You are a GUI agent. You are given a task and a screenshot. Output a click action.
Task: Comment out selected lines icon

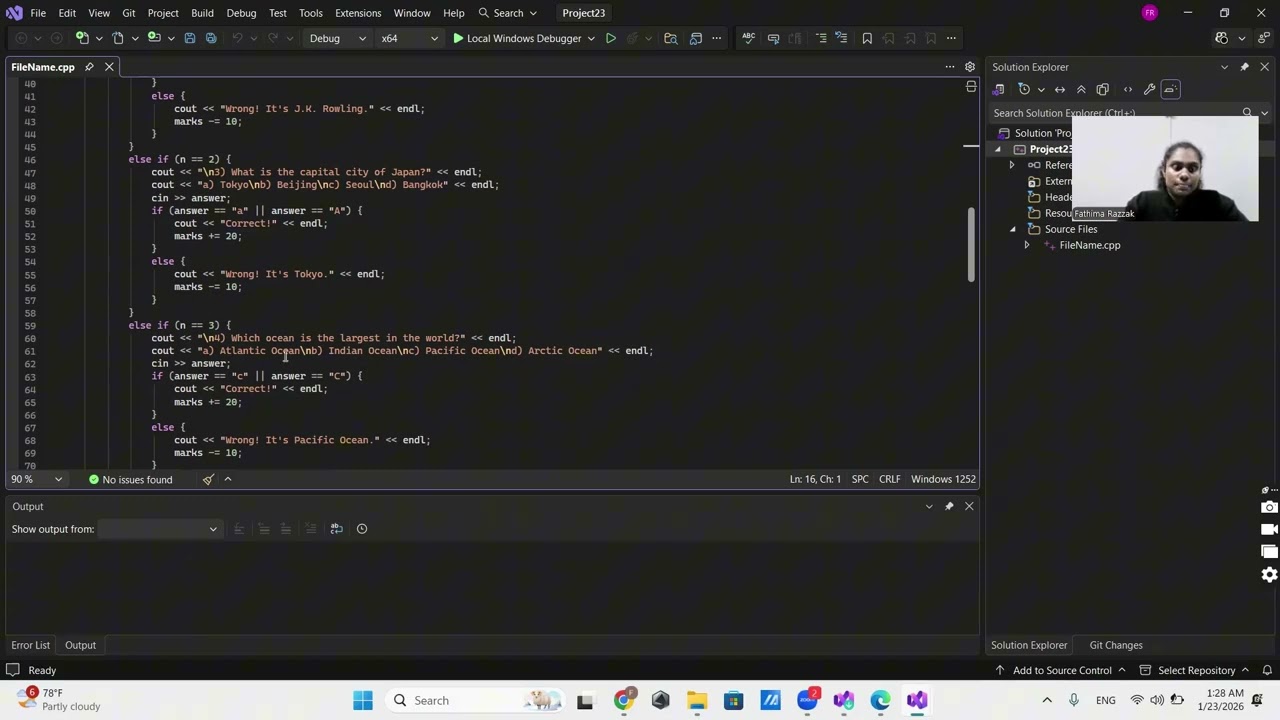821,38
